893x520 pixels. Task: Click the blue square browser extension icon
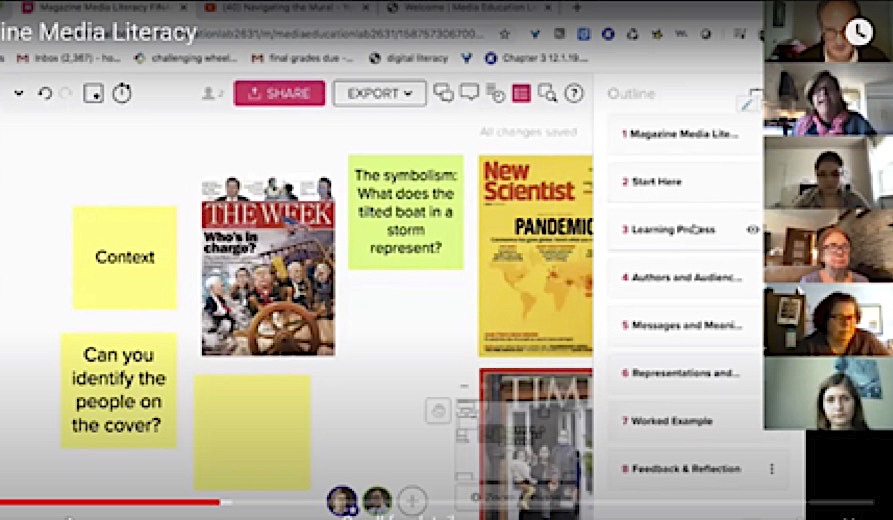584,34
